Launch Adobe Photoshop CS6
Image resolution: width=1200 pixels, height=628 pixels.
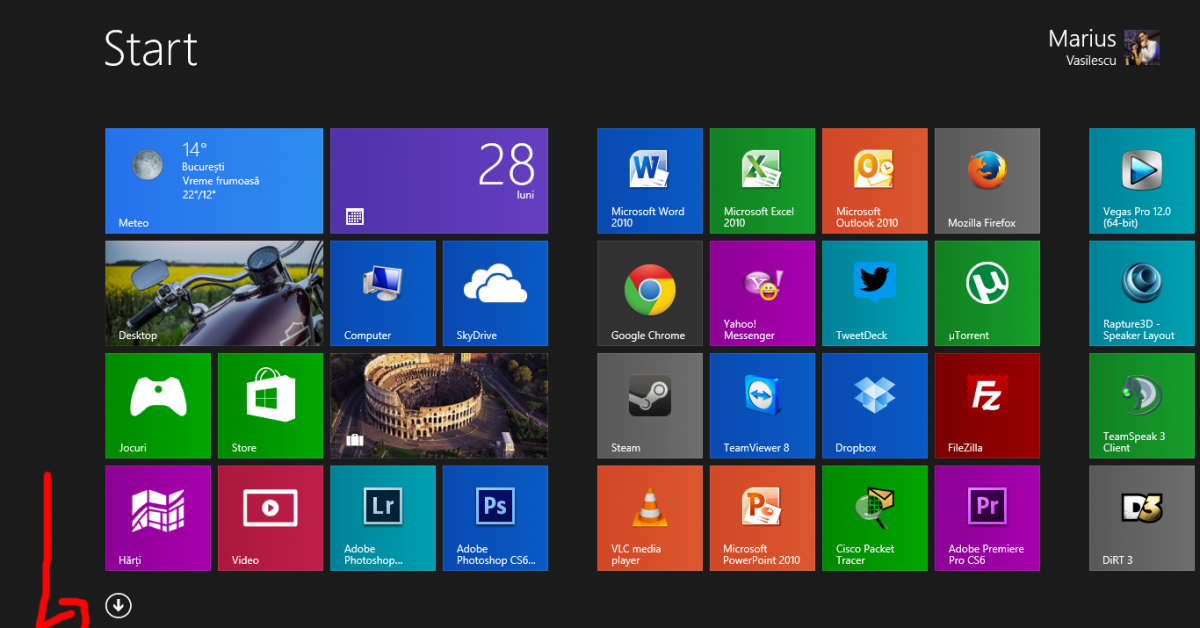[495, 518]
